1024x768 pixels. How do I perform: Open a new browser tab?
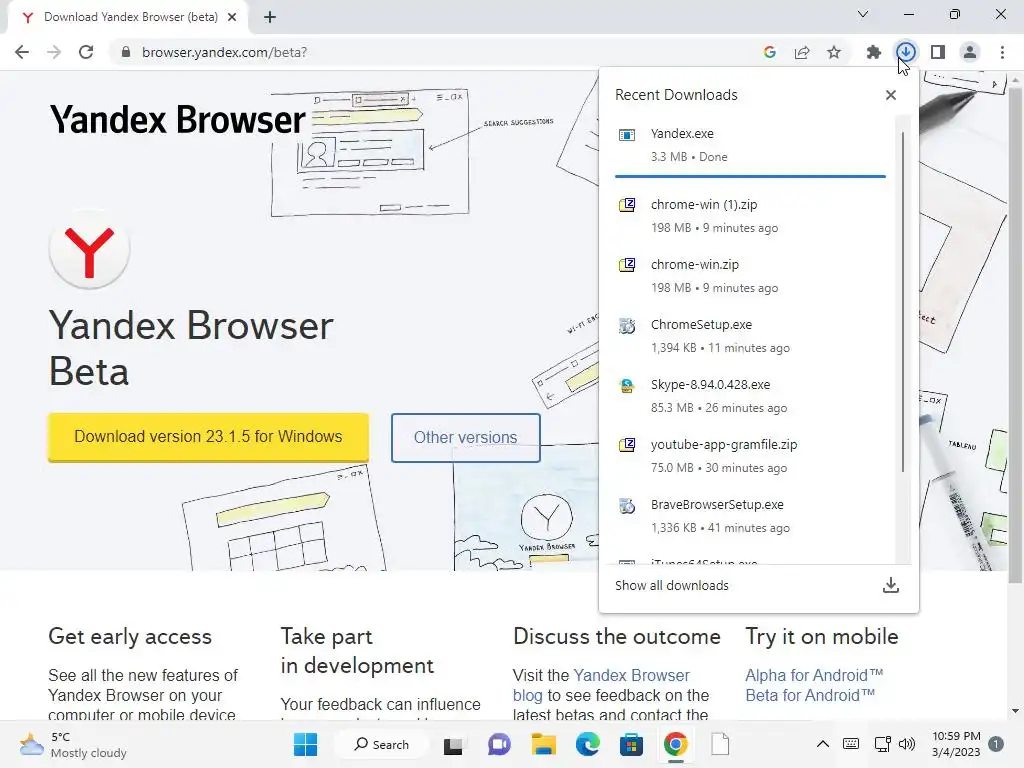pyautogui.click(x=270, y=17)
